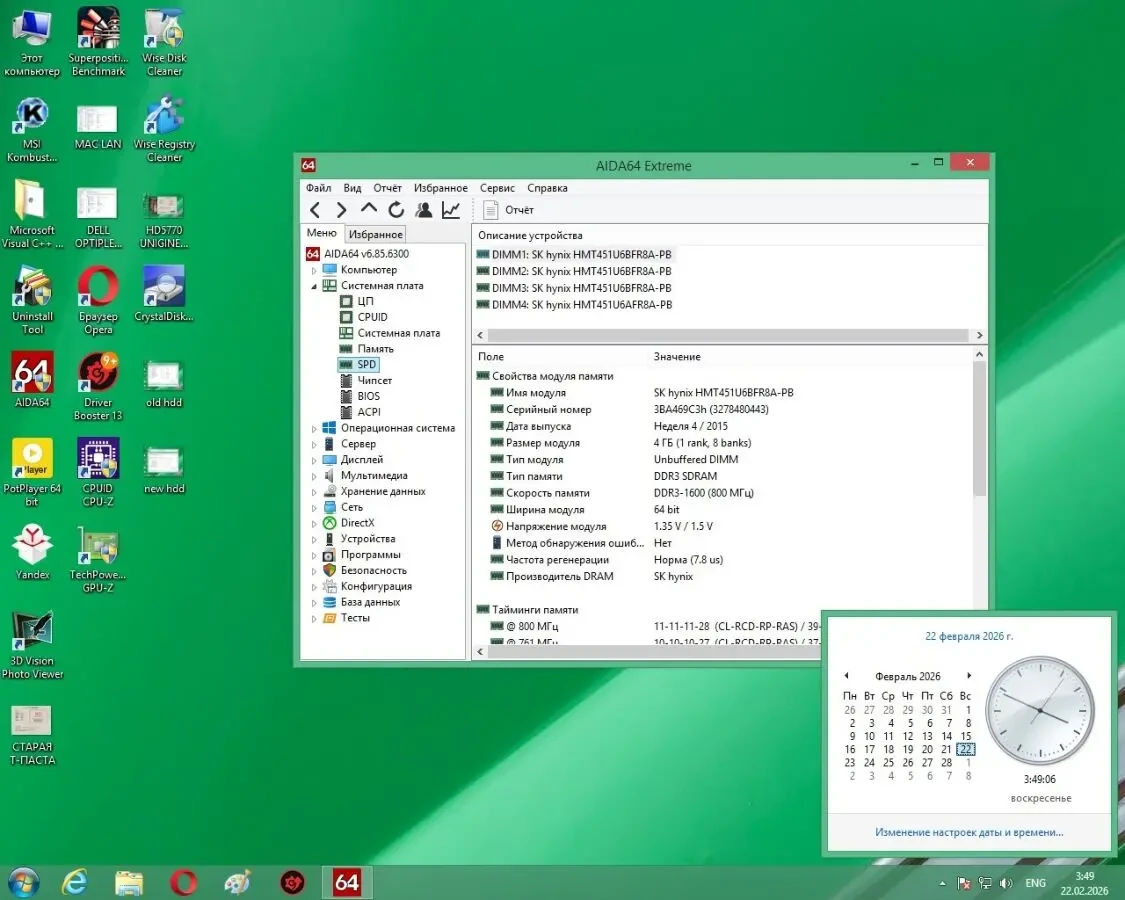Open CPUID CPU-Z desktop icon
Screen dimensions: 1125x900
(x=98, y=473)
